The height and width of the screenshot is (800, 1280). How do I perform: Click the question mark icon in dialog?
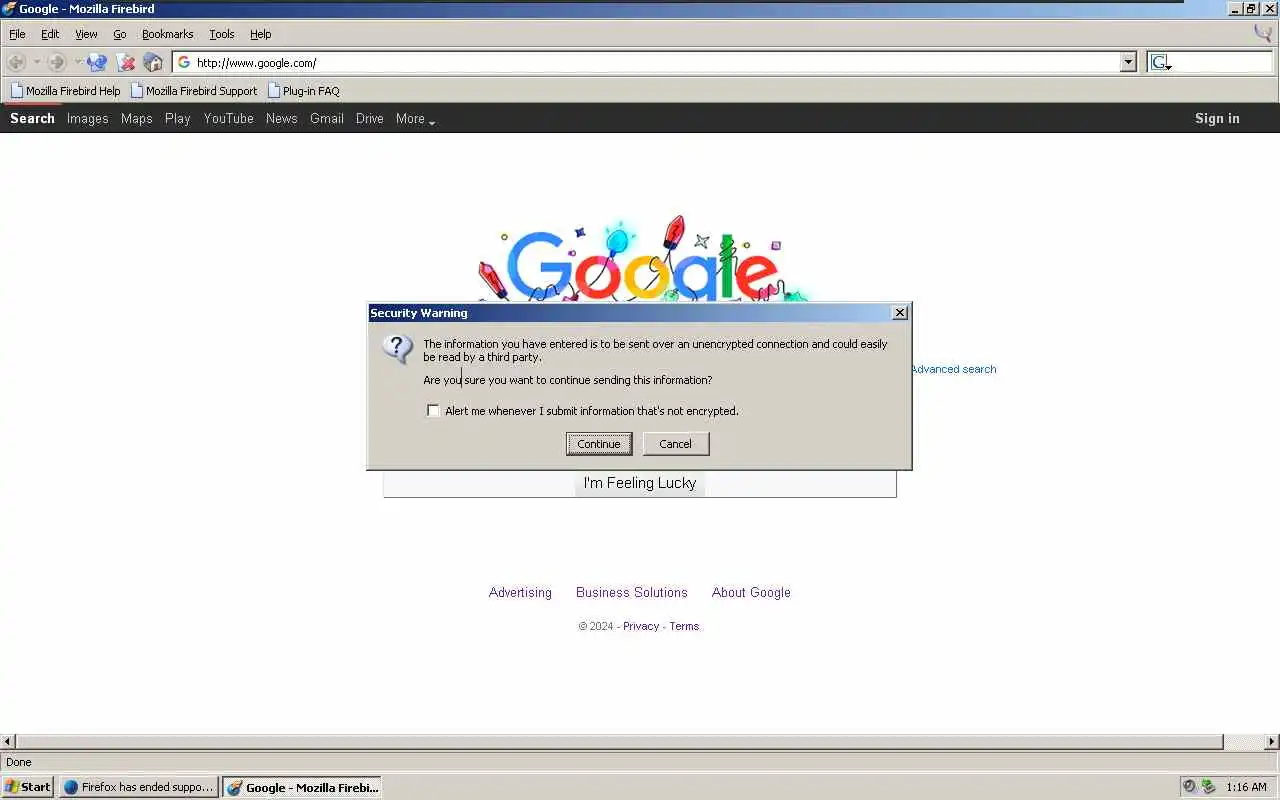click(x=397, y=349)
